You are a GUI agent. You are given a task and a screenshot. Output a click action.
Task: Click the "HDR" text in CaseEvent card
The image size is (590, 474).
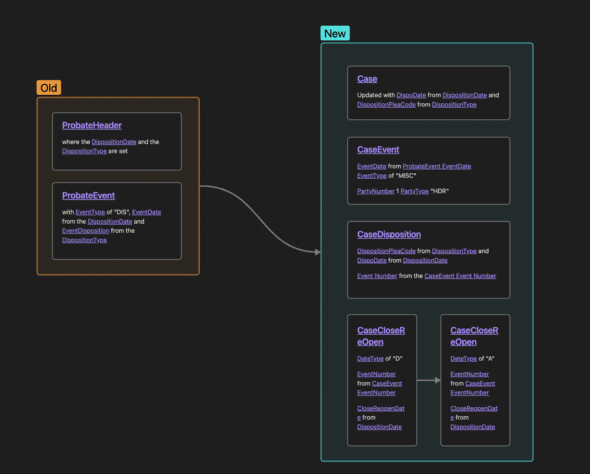coord(439,191)
